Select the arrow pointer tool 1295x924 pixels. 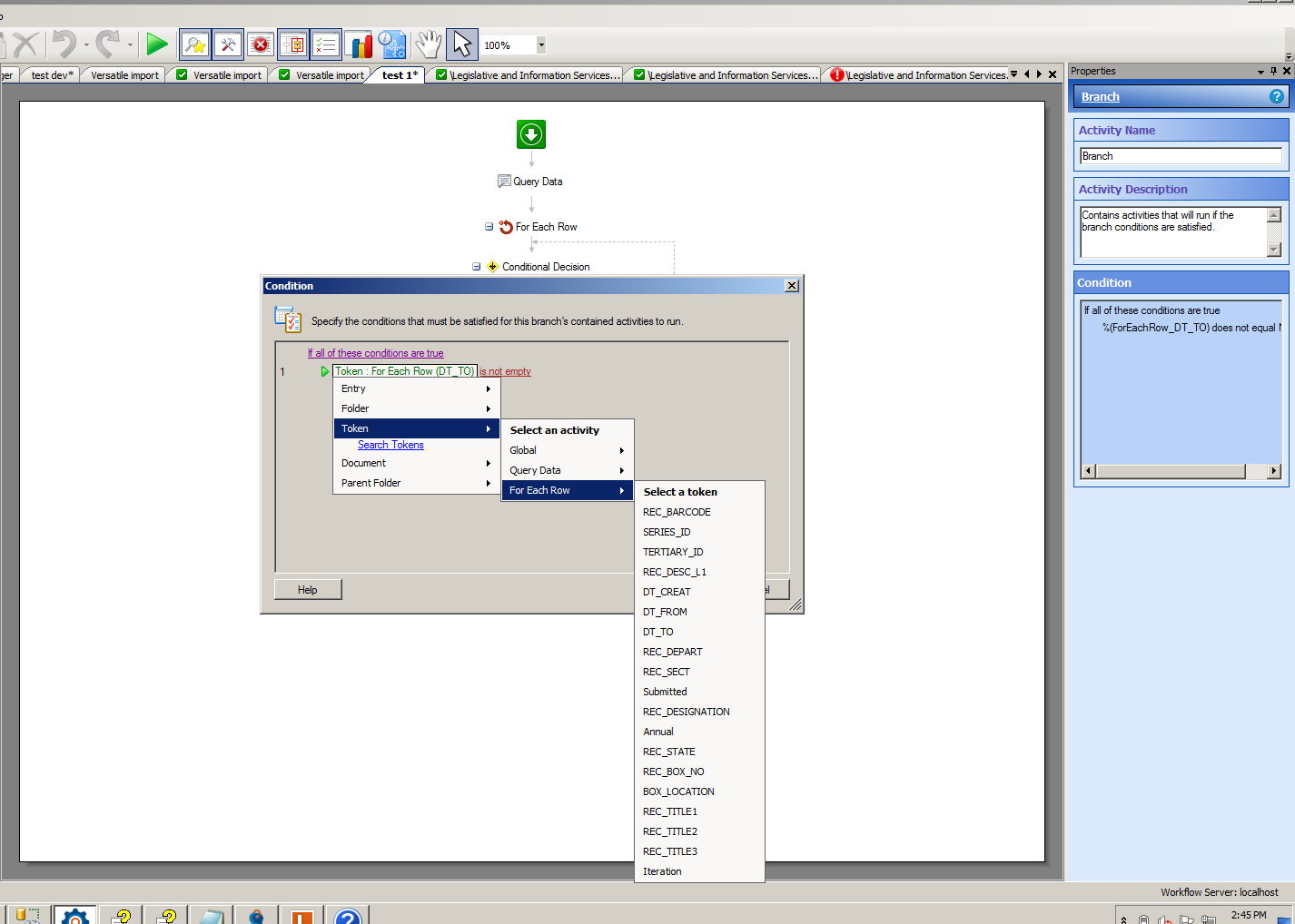462,44
